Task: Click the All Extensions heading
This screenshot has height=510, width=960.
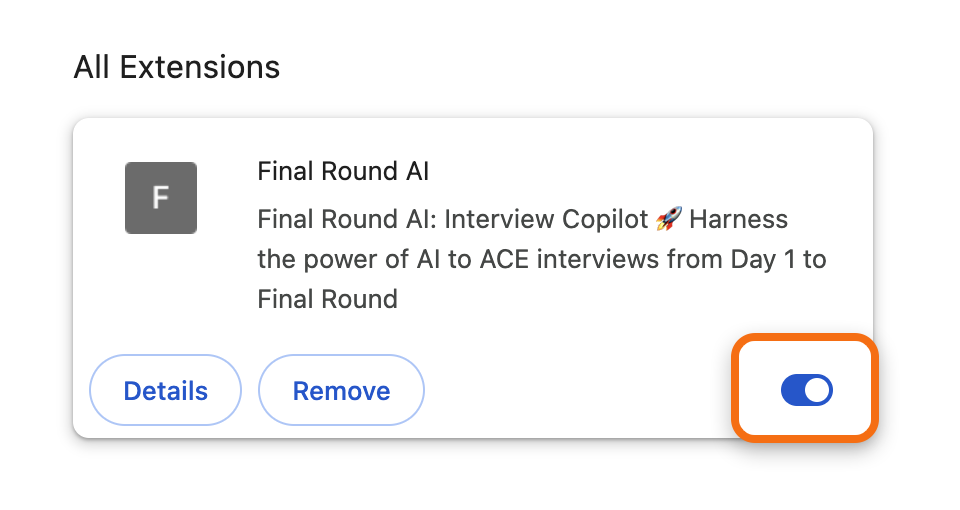Action: coord(176,67)
